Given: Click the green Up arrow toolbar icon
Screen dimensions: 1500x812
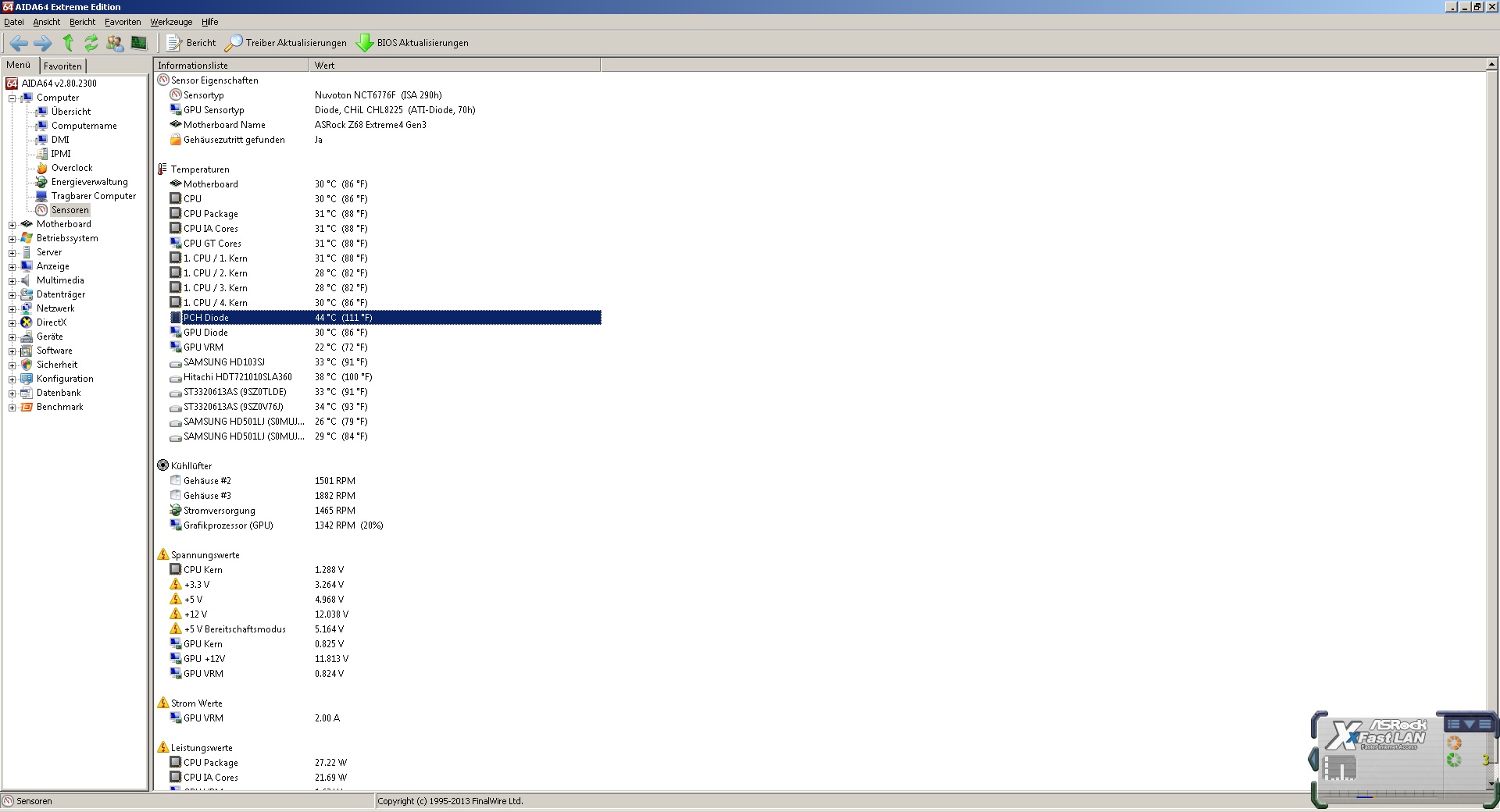Looking at the screenshot, I should [68, 43].
